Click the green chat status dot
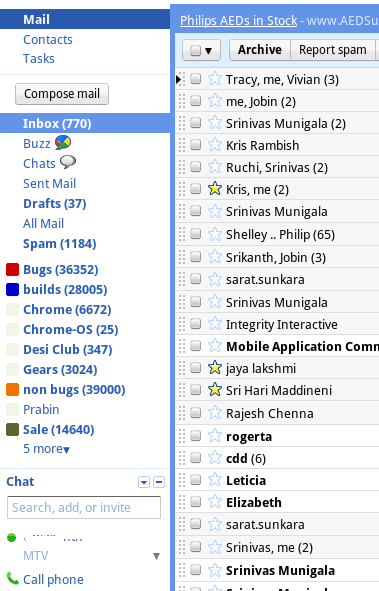The width and height of the screenshot is (379, 591). [12, 537]
